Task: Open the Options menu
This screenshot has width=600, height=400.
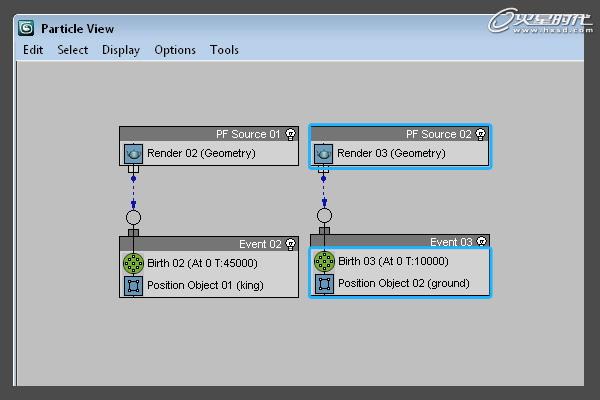Action: (175, 50)
